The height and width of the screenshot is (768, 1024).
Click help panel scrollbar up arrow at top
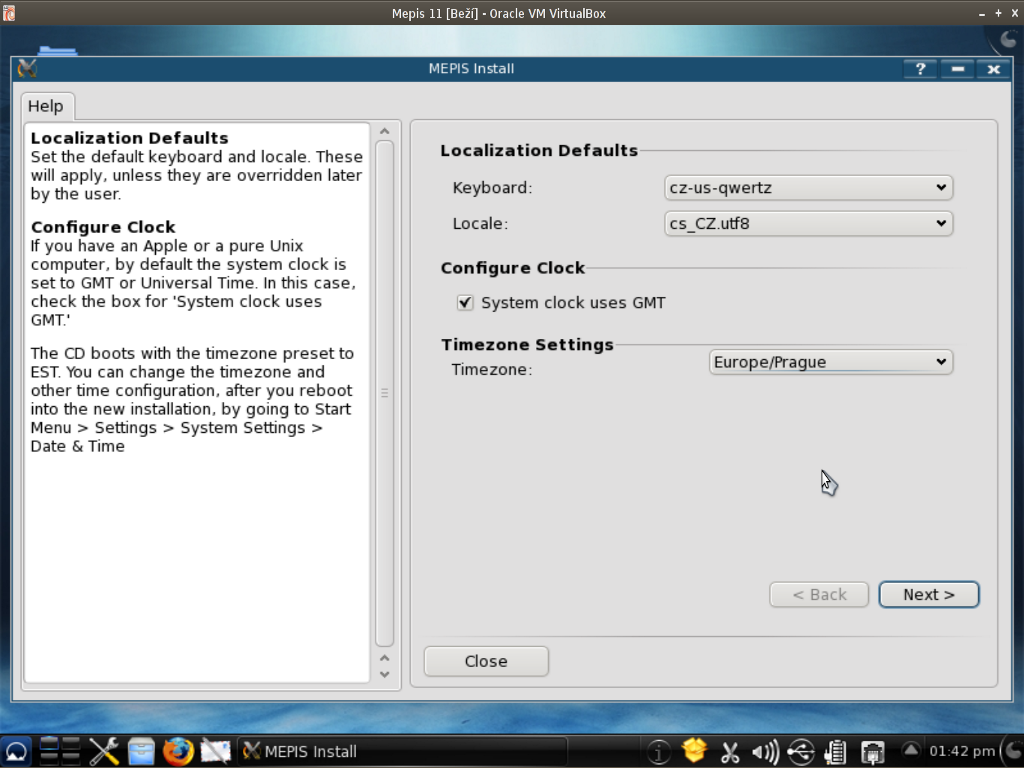(385, 131)
